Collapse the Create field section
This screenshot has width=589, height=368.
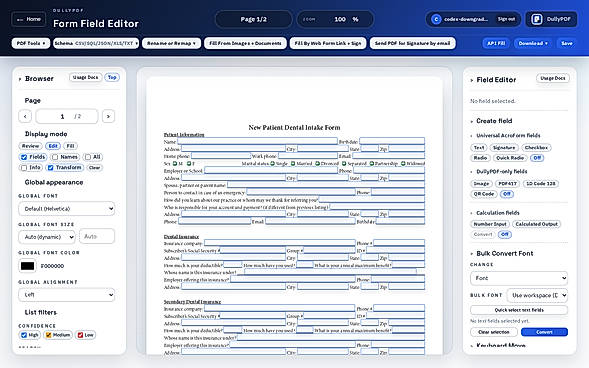(472, 121)
